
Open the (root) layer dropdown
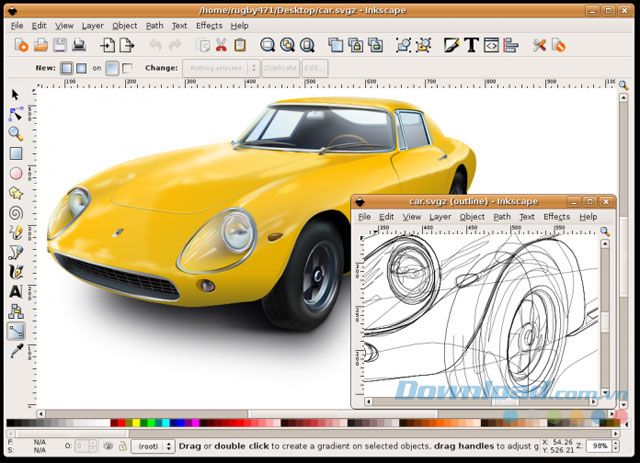coord(153,446)
